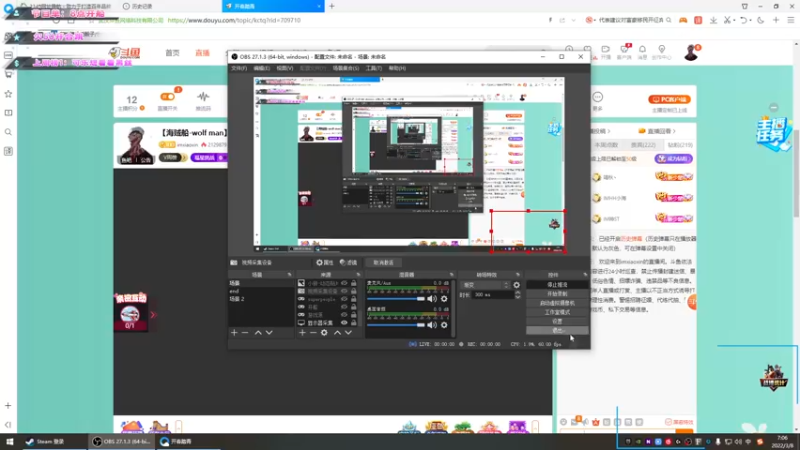The height and width of the screenshot is (450, 800).
Task: Toggle visibility eye for 显示器采集 source
Action: (x=344, y=322)
